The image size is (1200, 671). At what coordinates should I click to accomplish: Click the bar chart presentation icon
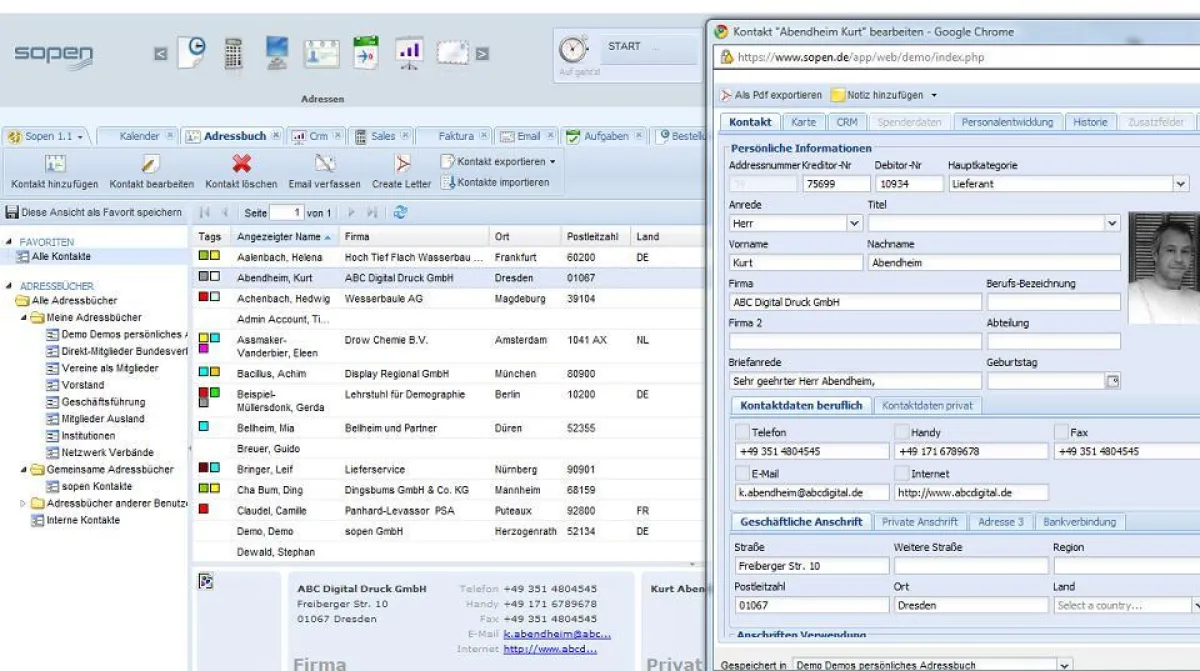pyautogui.click(x=409, y=52)
